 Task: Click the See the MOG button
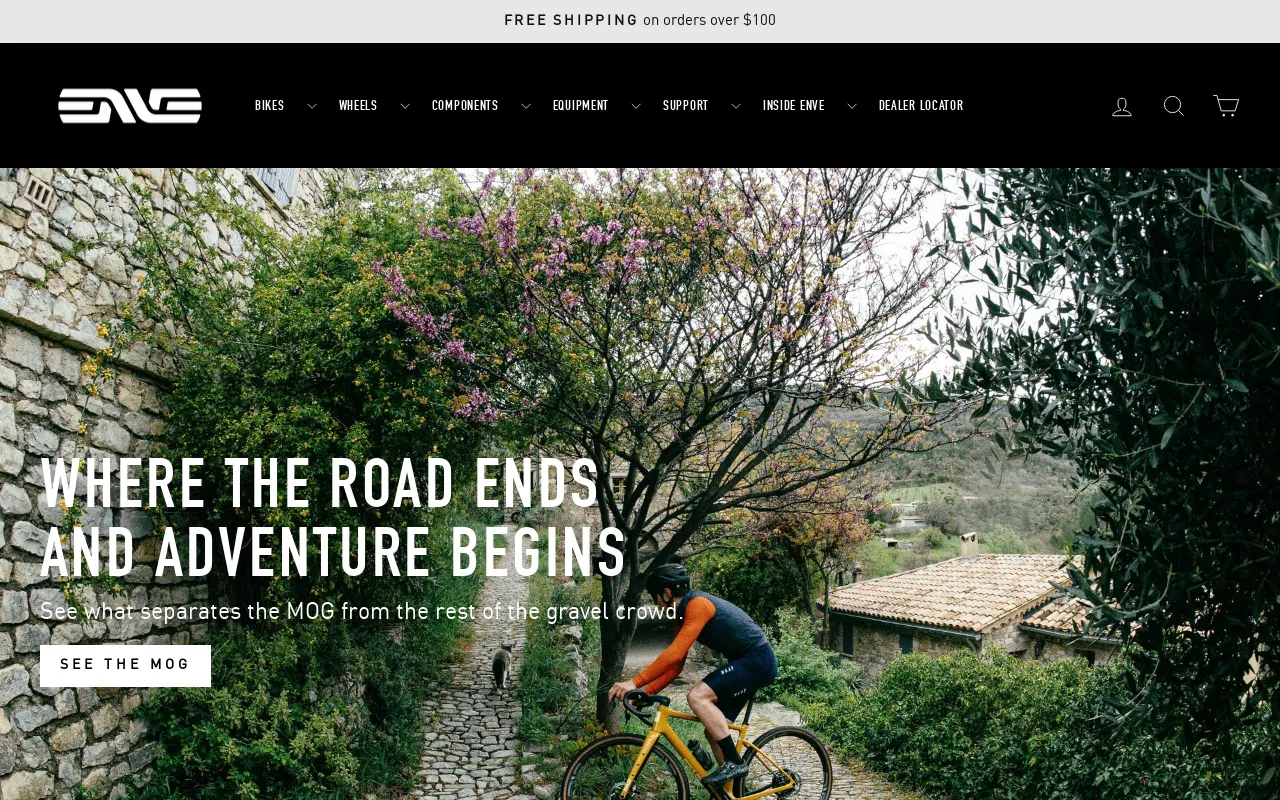(125, 666)
